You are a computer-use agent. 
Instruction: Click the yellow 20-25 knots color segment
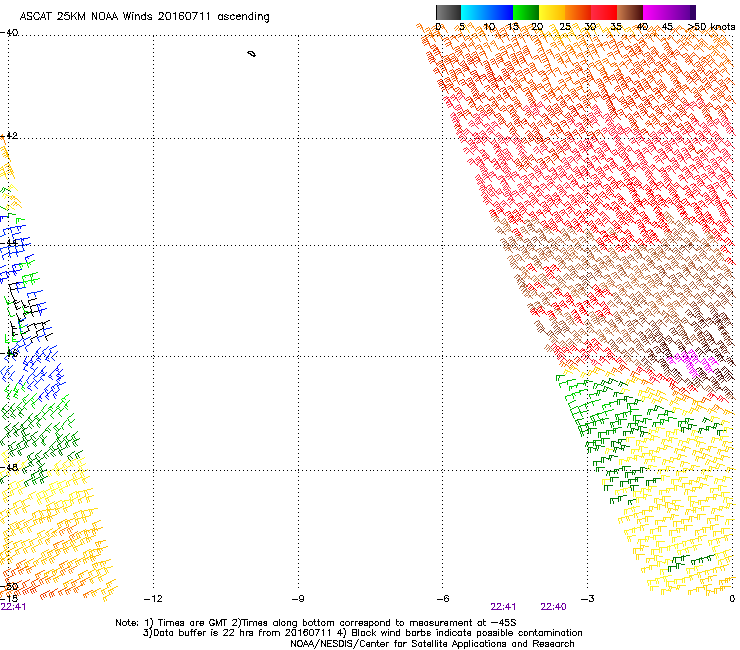click(x=552, y=12)
